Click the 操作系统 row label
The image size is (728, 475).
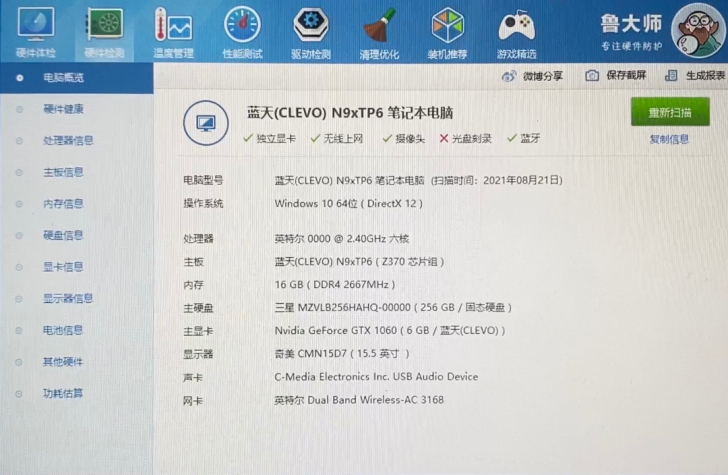click(x=203, y=203)
